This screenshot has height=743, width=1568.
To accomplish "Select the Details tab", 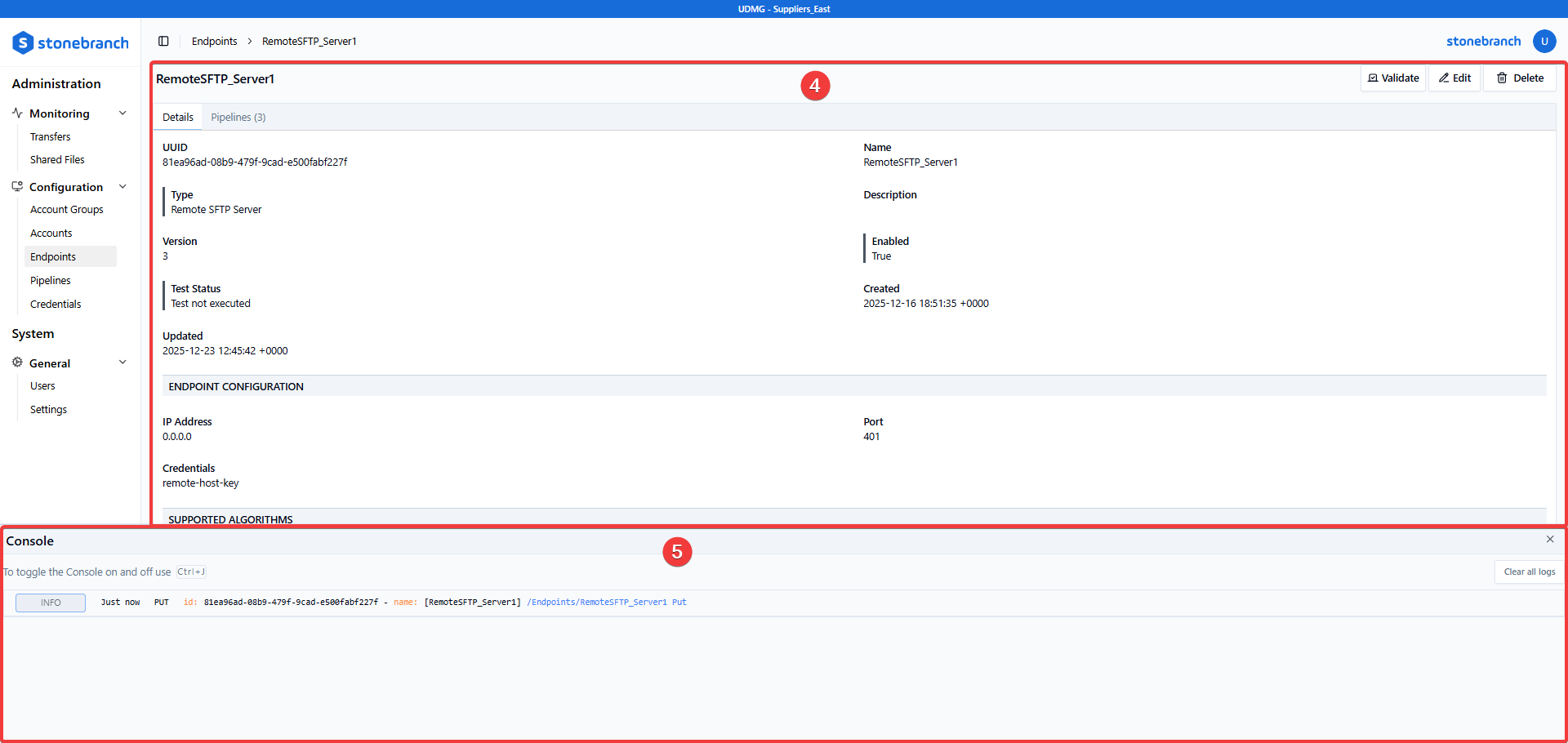I will [177, 117].
